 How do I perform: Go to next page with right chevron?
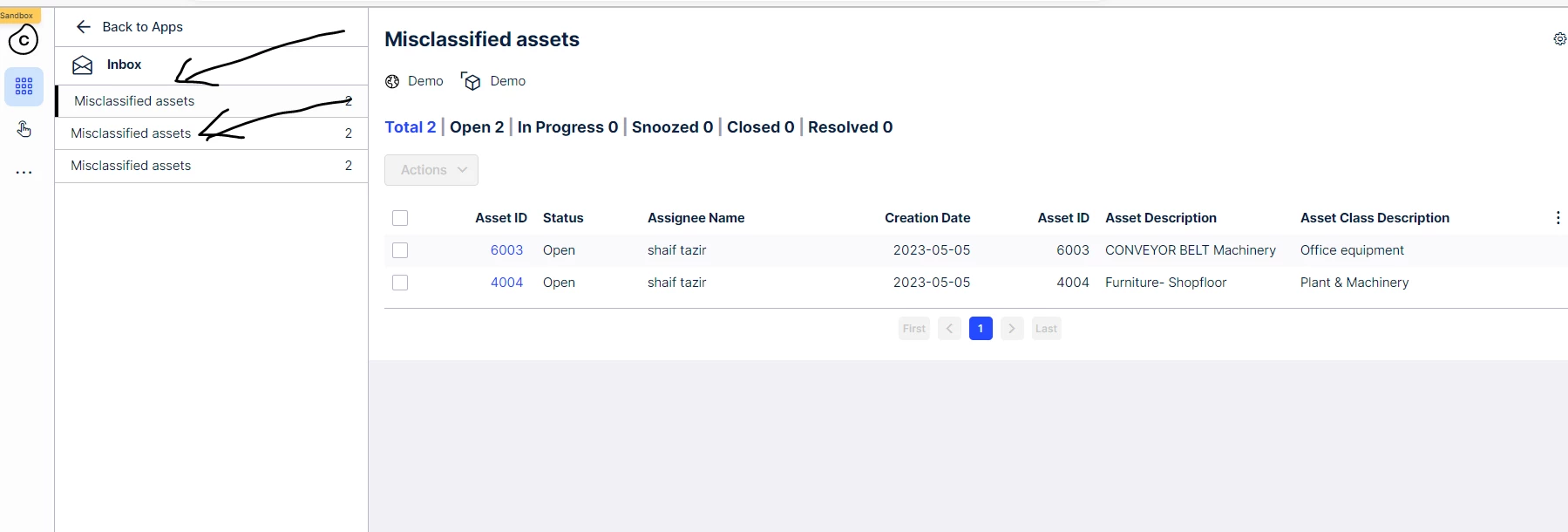click(x=1011, y=329)
